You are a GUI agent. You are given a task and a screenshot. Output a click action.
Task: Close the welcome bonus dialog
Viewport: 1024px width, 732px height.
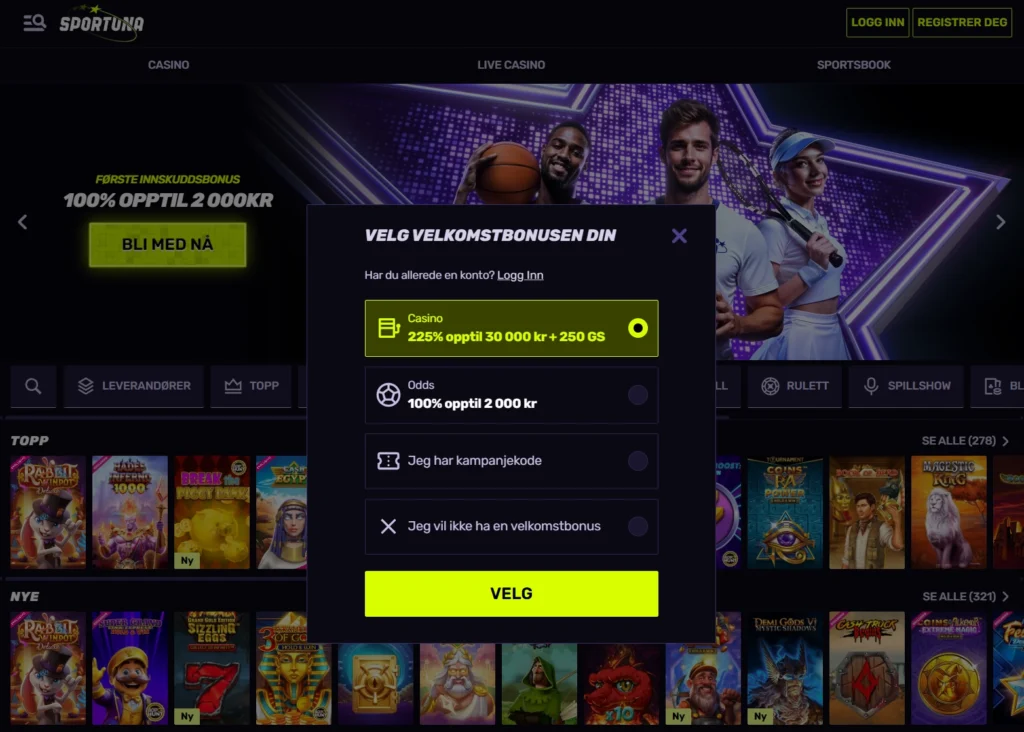point(679,236)
